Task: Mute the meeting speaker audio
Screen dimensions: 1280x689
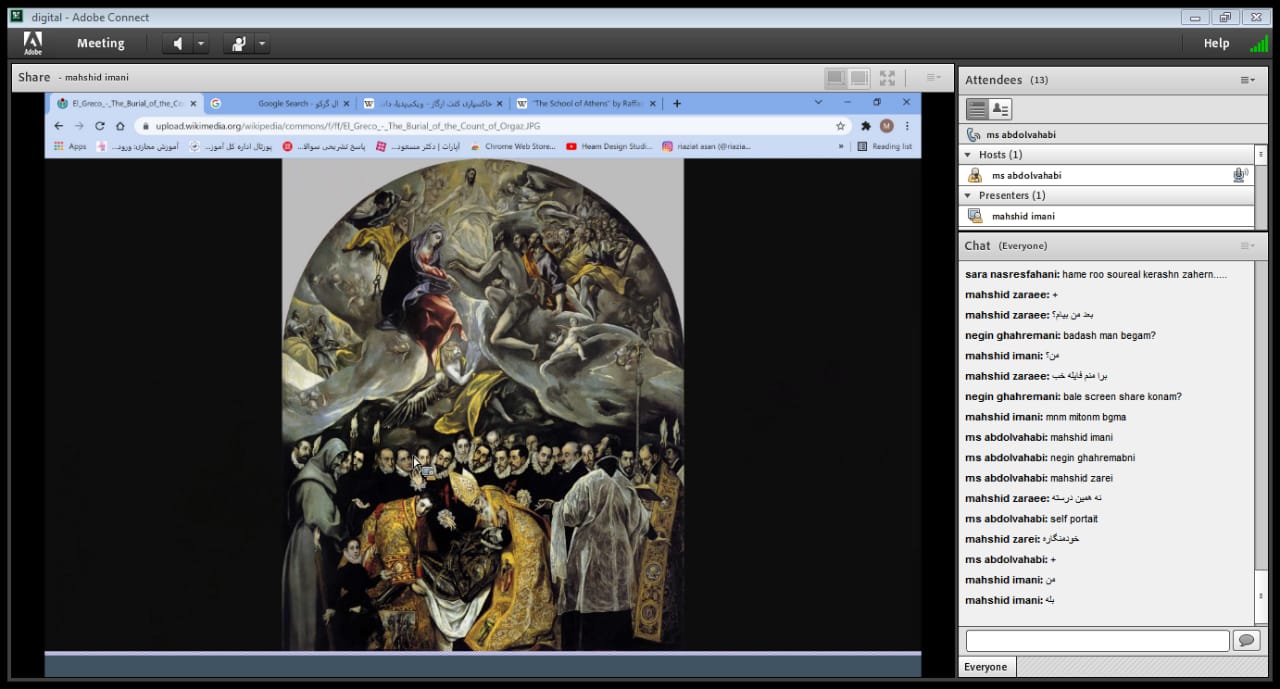Action: pos(177,44)
